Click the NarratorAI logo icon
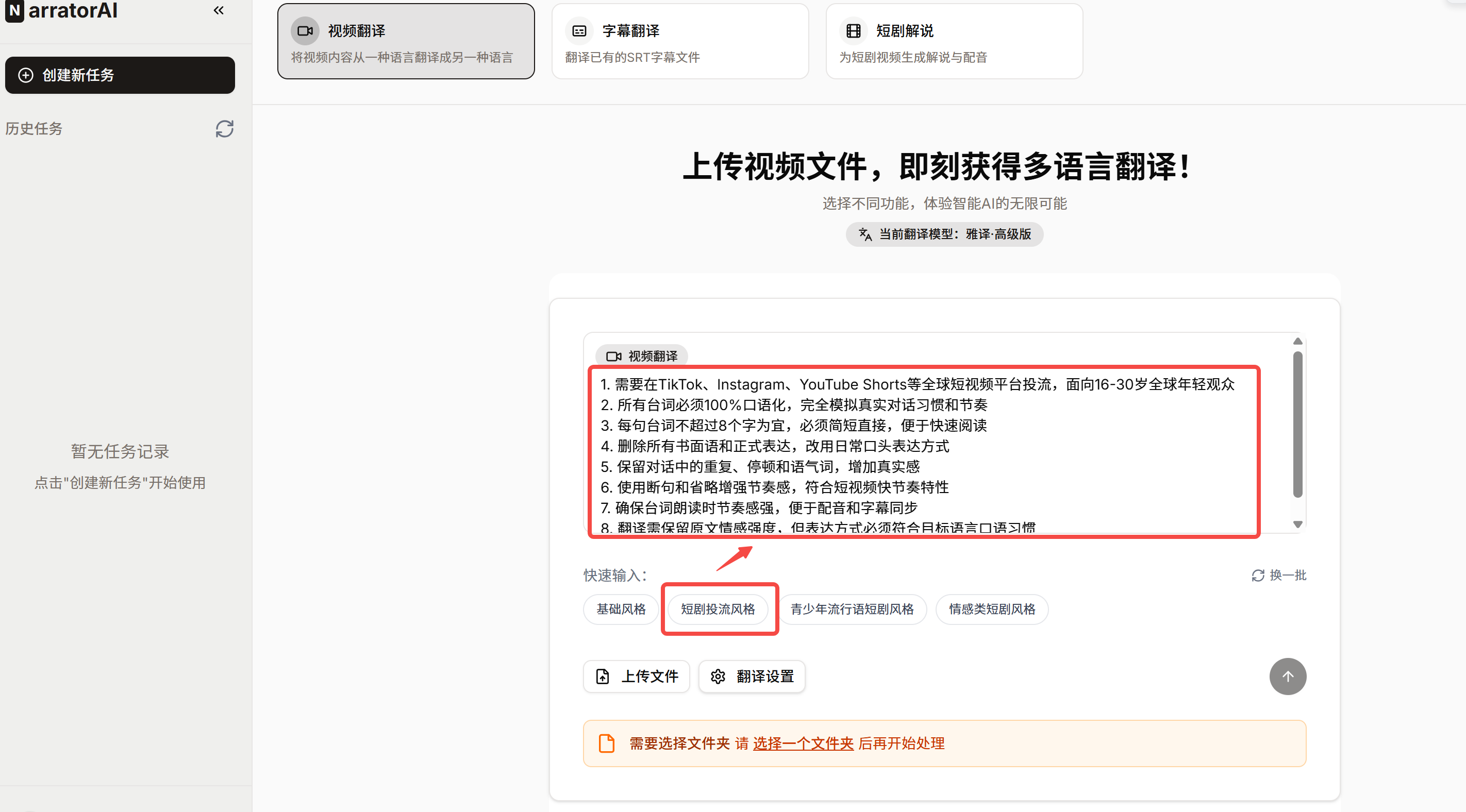The height and width of the screenshot is (812, 1466). (14, 10)
